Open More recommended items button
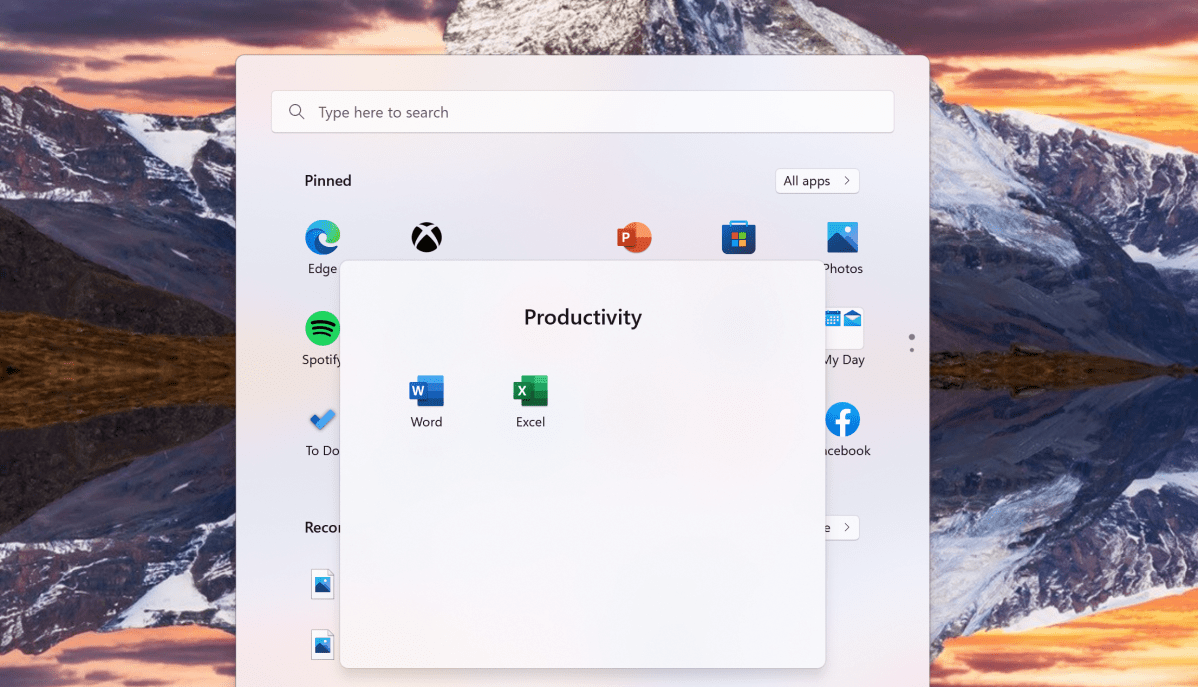 pos(842,527)
